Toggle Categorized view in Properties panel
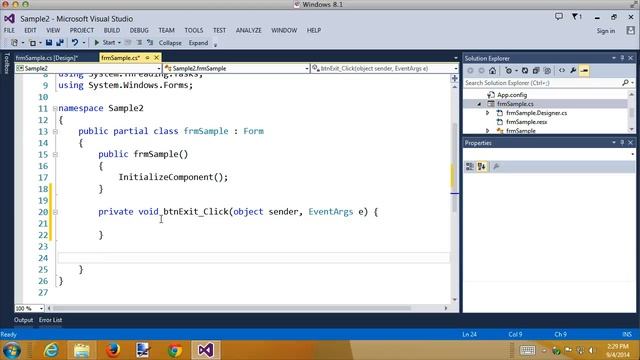640x360 pixels. click(x=470, y=167)
